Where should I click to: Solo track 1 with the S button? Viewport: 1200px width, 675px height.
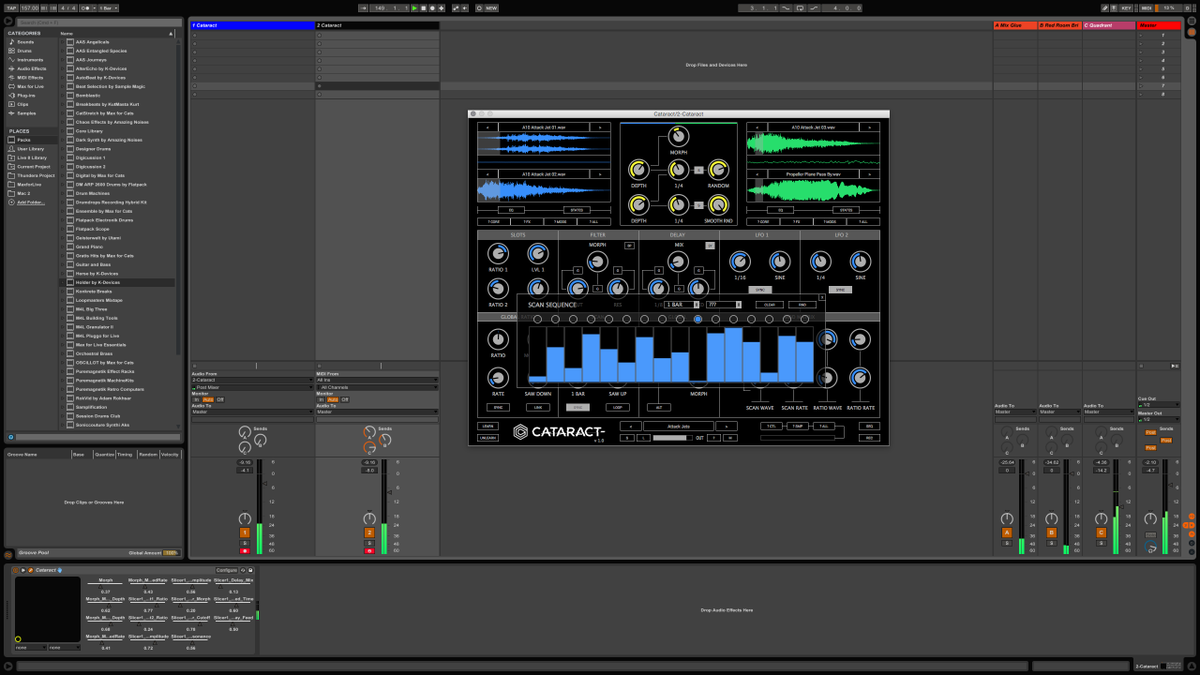tap(245, 543)
